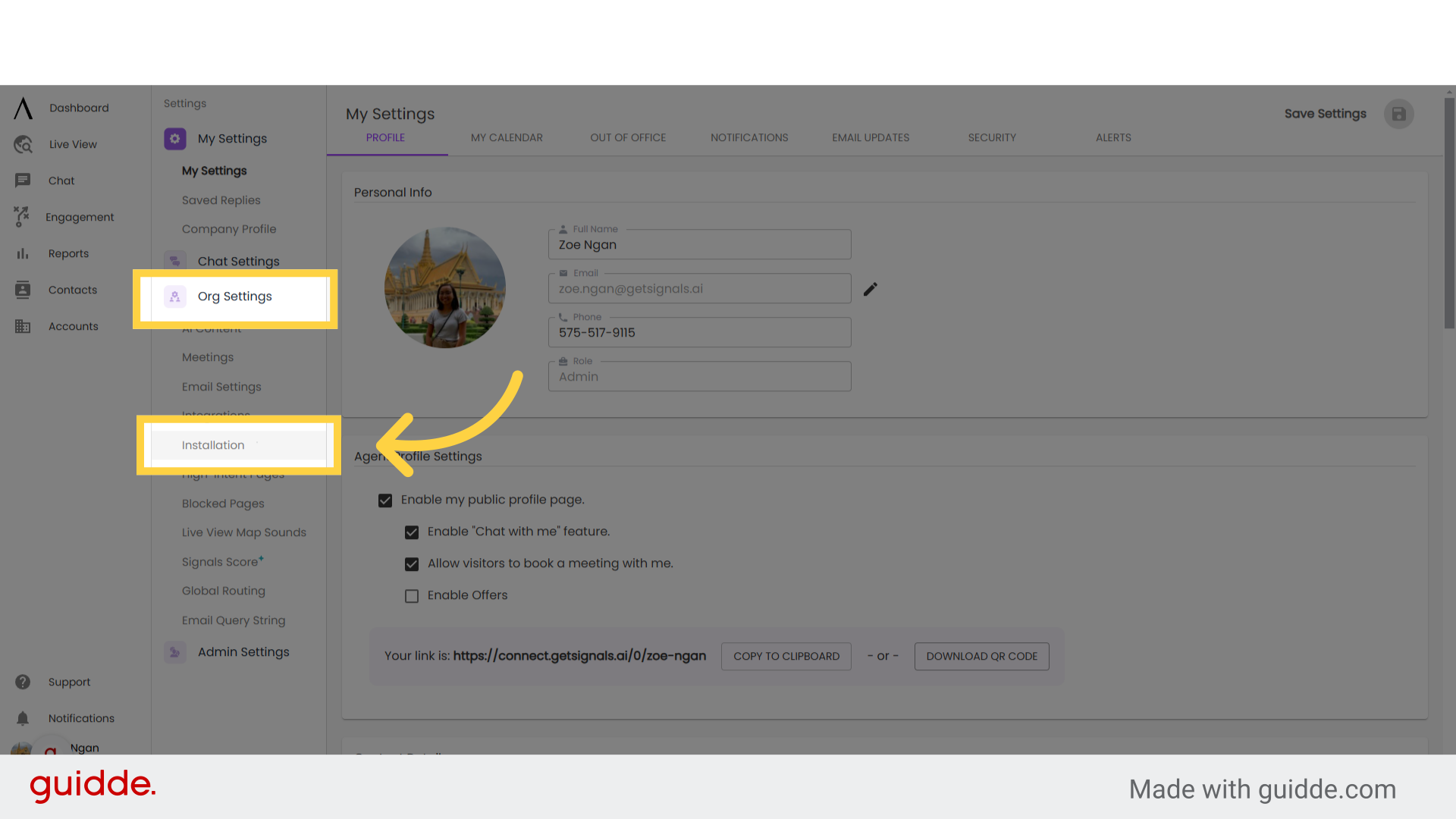Click the My Settings gear icon
This screenshot has height=819, width=1456.
(x=175, y=139)
